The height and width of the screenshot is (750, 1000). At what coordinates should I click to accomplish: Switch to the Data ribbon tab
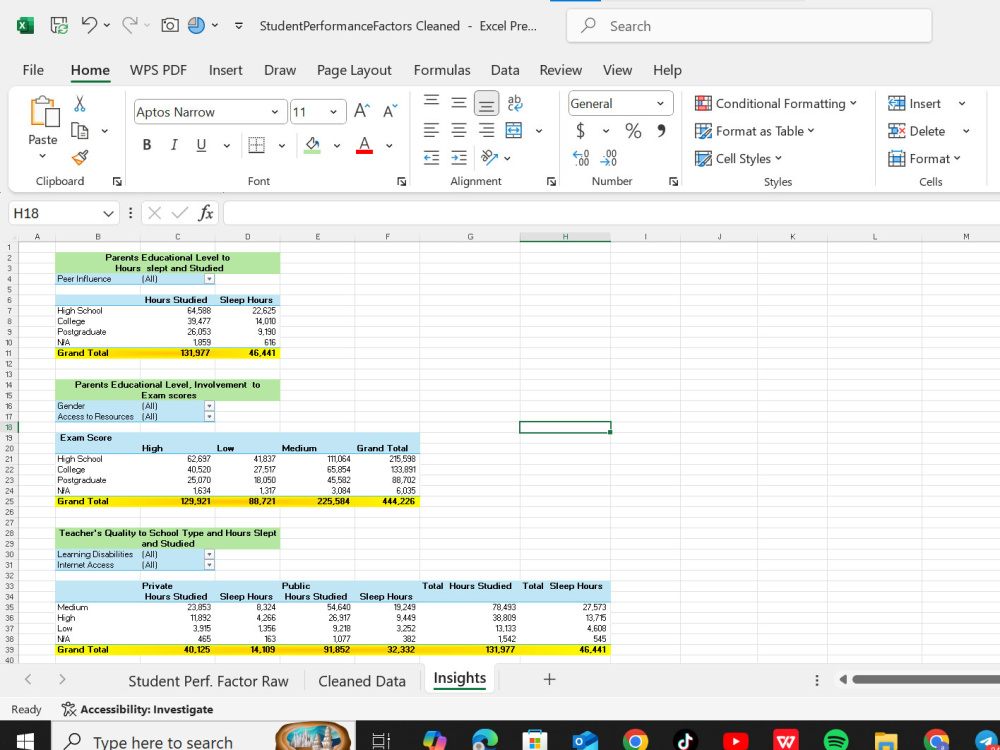(x=505, y=70)
